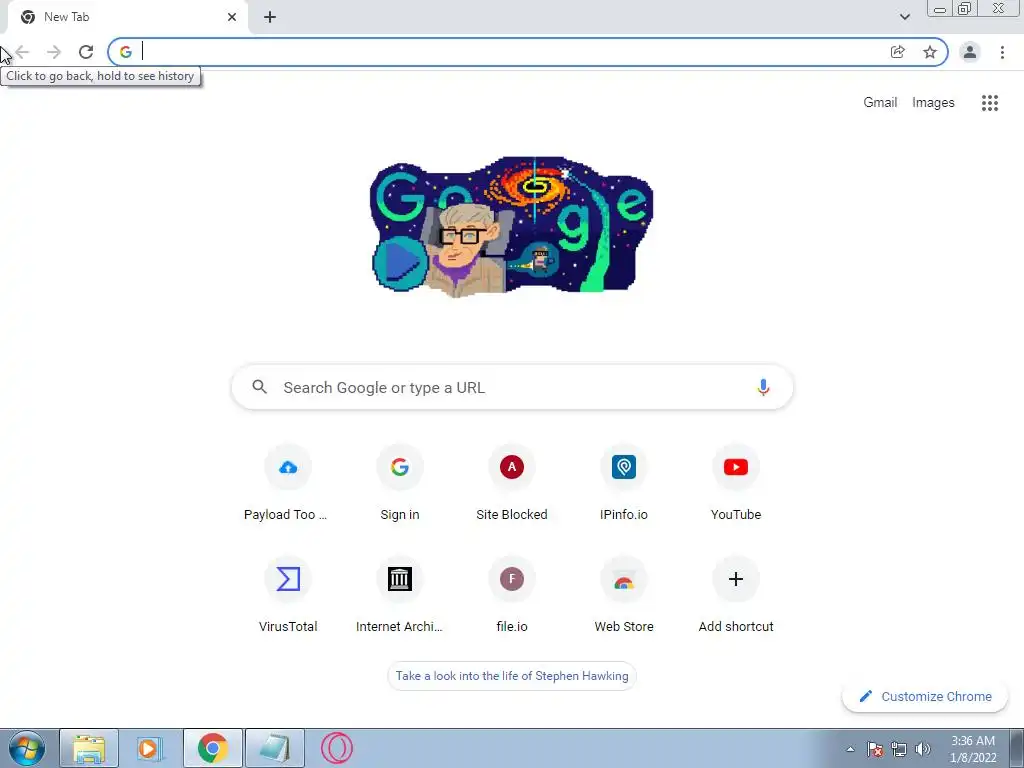1024x768 pixels.
Task: Open the Chrome profile avatar menu
Action: point(970,52)
